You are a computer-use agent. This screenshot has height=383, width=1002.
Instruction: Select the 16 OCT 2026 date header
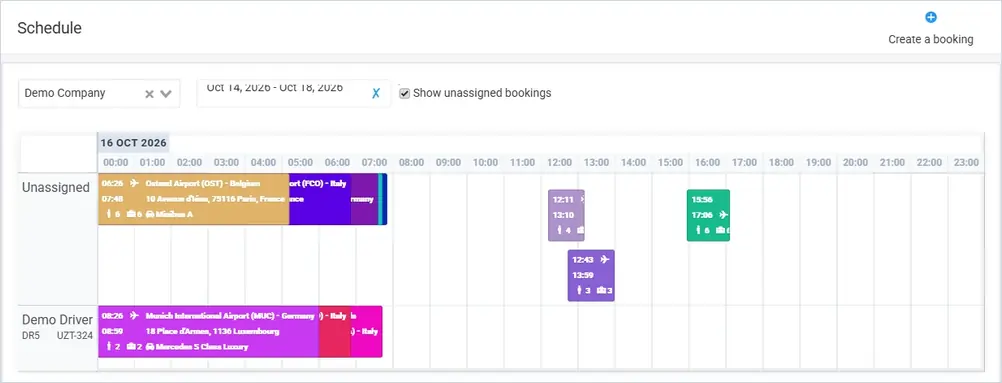coord(134,143)
